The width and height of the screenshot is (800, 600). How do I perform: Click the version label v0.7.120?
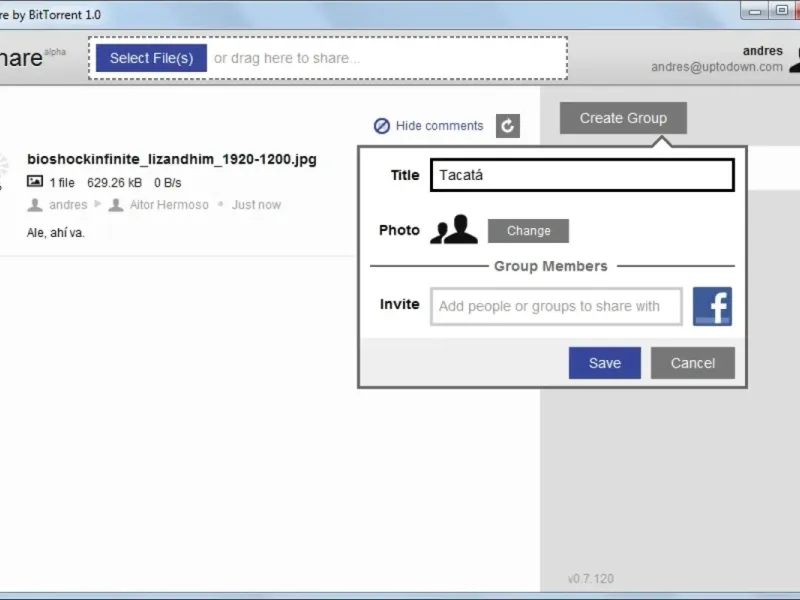click(x=591, y=579)
